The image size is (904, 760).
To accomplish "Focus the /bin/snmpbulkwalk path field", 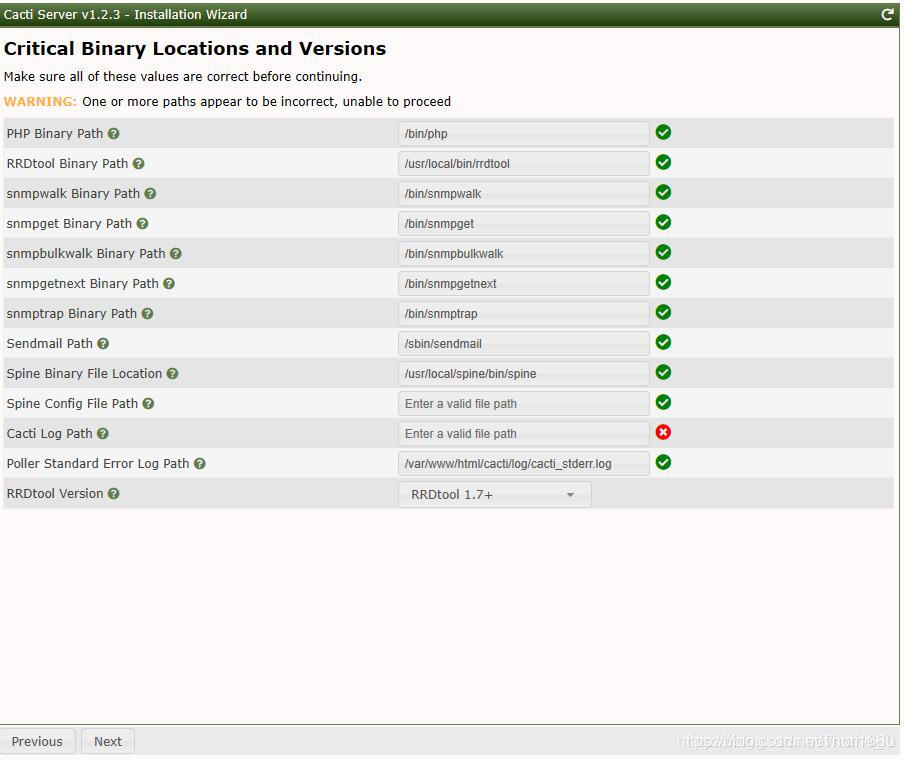I will 523,254.
